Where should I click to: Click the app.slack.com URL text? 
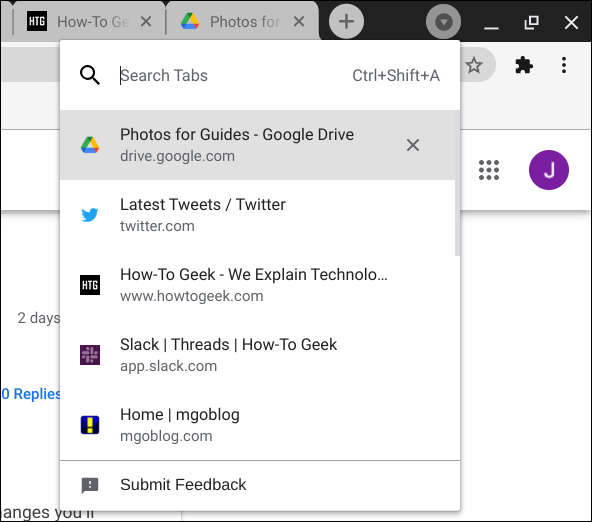click(168, 366)
